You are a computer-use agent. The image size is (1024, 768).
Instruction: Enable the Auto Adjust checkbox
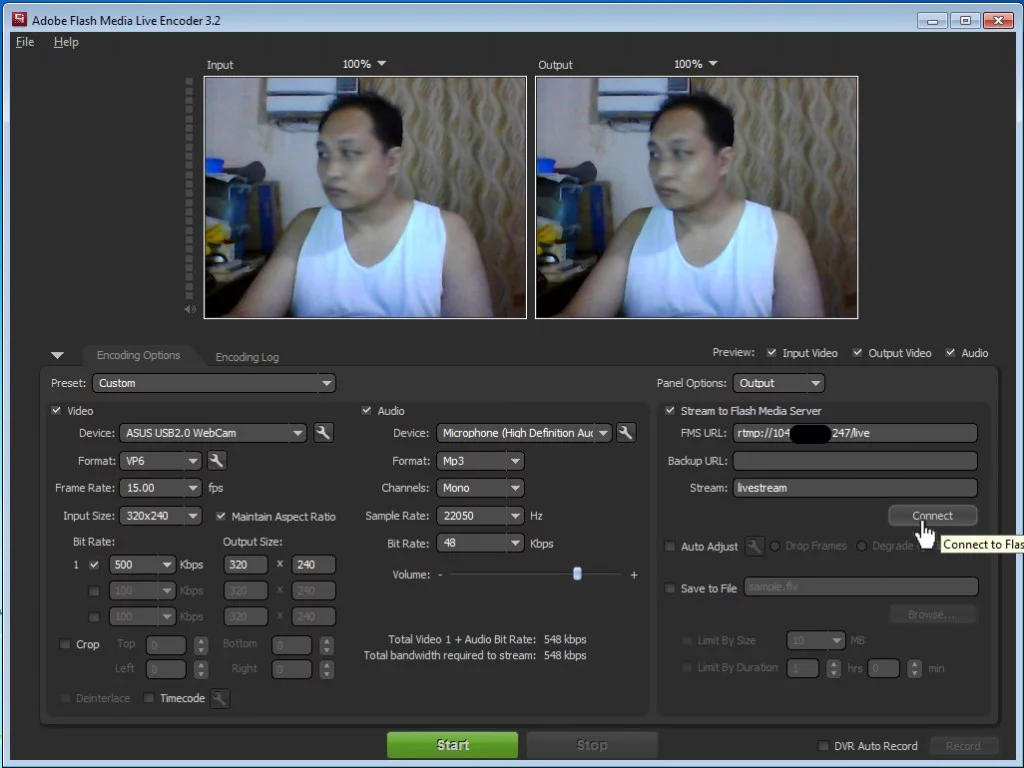click(x=670, y=546)
